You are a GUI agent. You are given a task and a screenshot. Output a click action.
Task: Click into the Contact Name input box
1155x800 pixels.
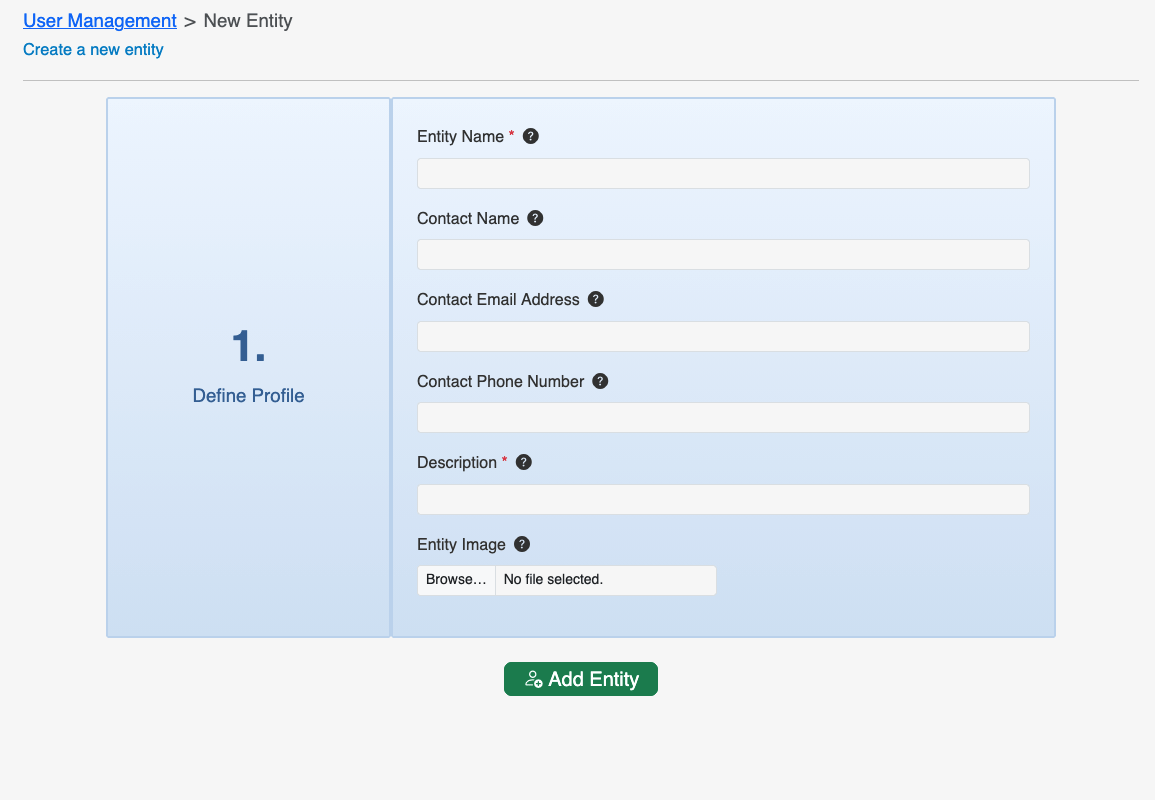pyautogui.click(x=723, y=255)
